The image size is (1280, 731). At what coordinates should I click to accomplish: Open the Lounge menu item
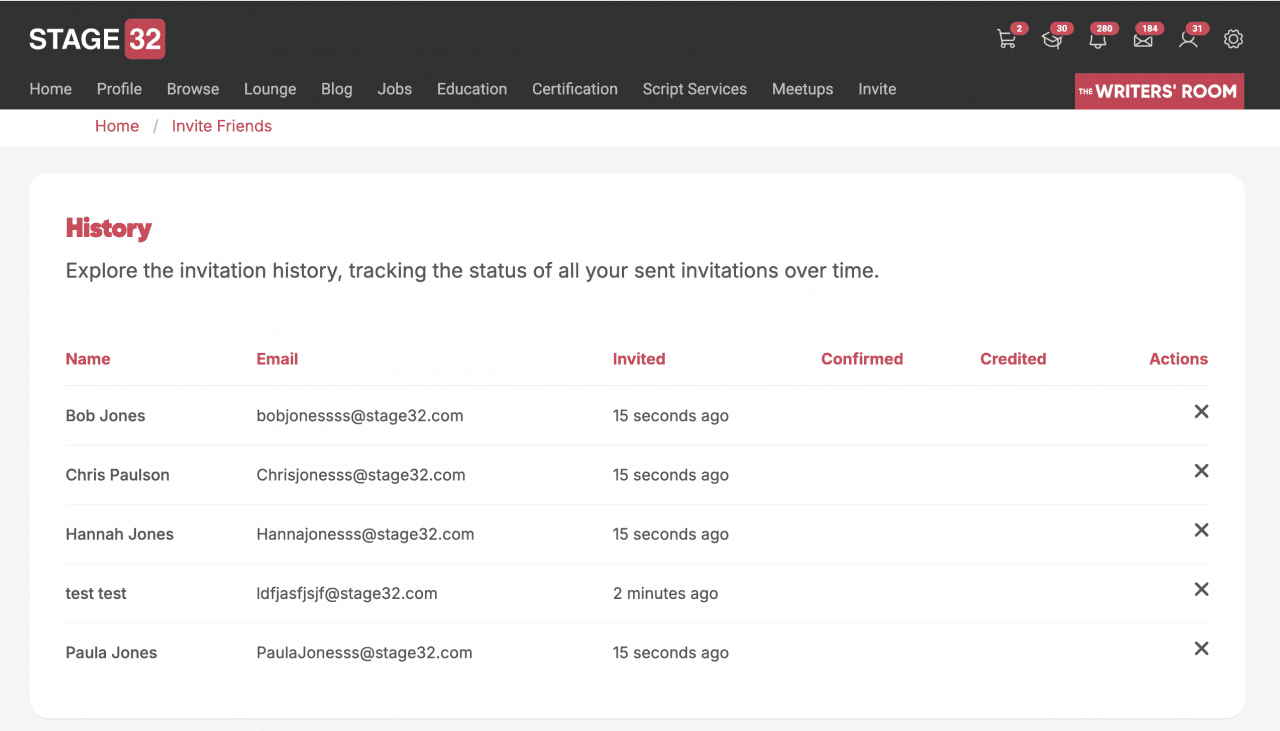(270, 89)
